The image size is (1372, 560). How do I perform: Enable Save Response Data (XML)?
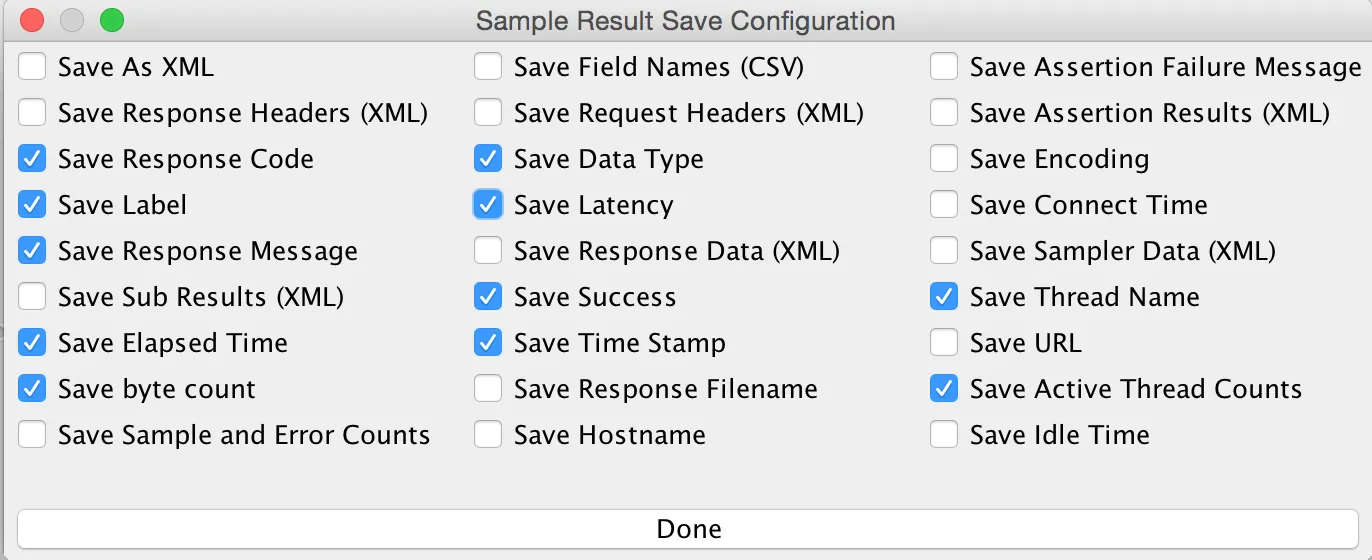(488, 251)
